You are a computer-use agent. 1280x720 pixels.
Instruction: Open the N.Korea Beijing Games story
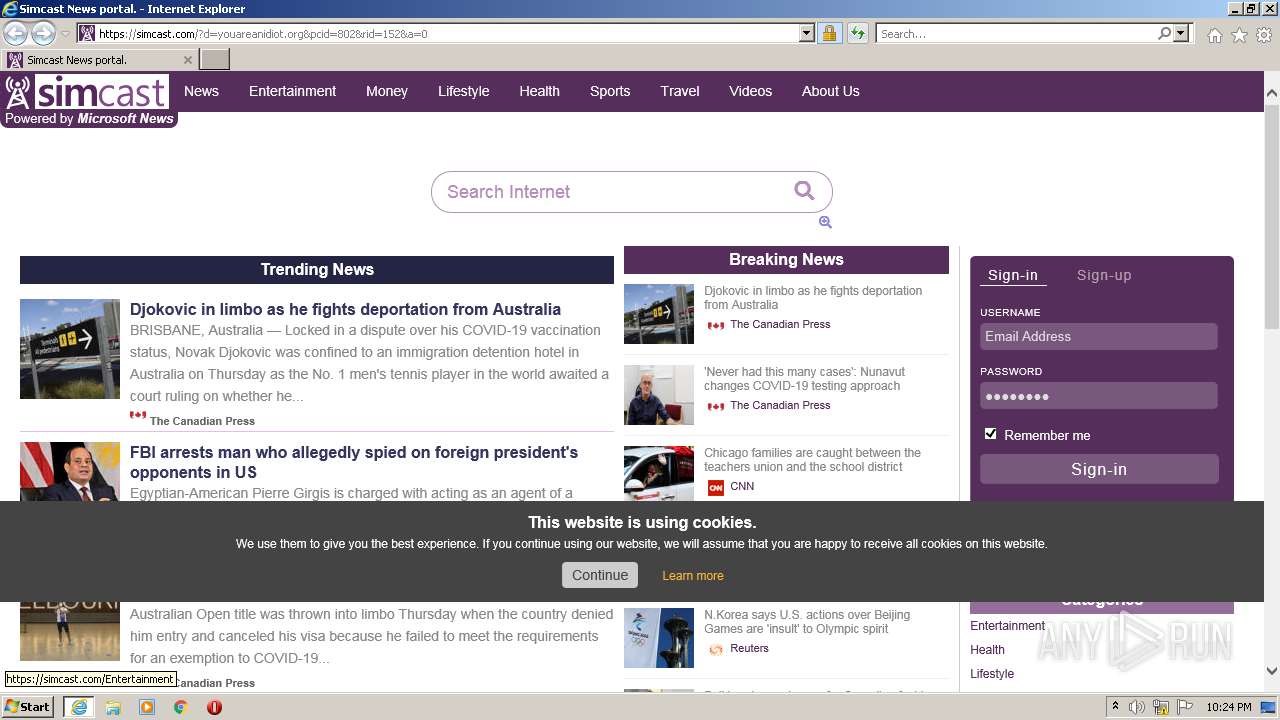click(x=807, y=622)
